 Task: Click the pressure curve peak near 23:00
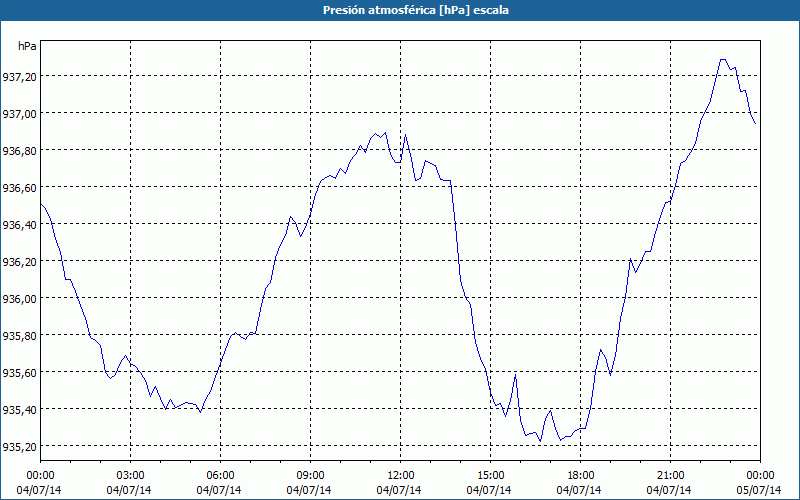[x=722, y=60]
